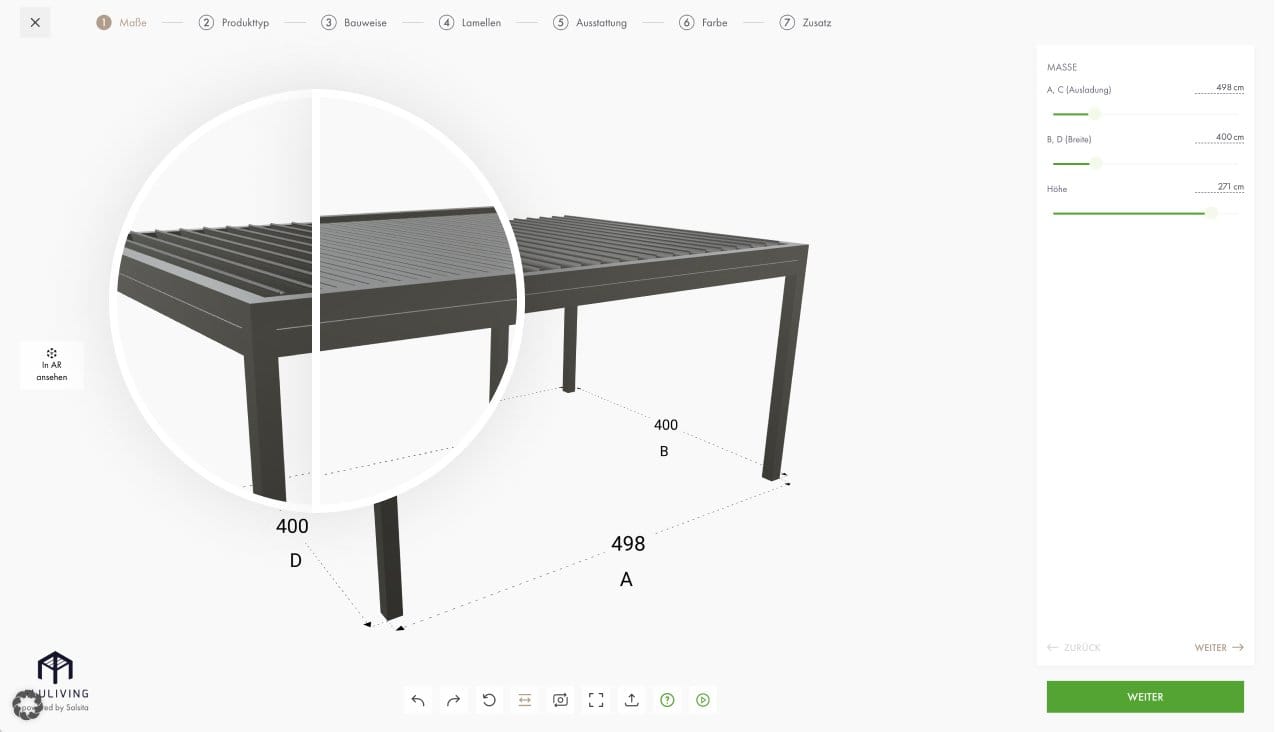Open the help dialog
This screenshot has height=732, width=1275.
[x=667, y=700]
